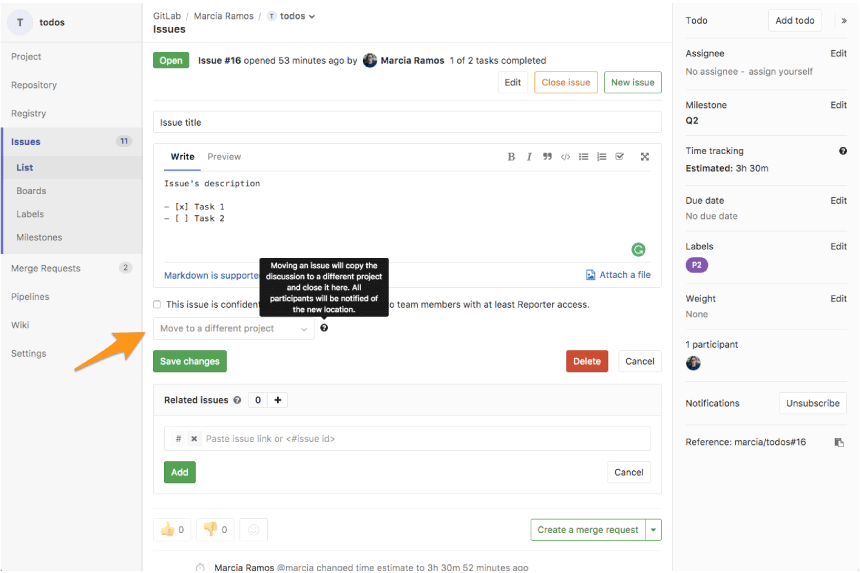Select List under Issues
Image resolution: width=860 pixels, height=573 pixels.
pos(25,168)
